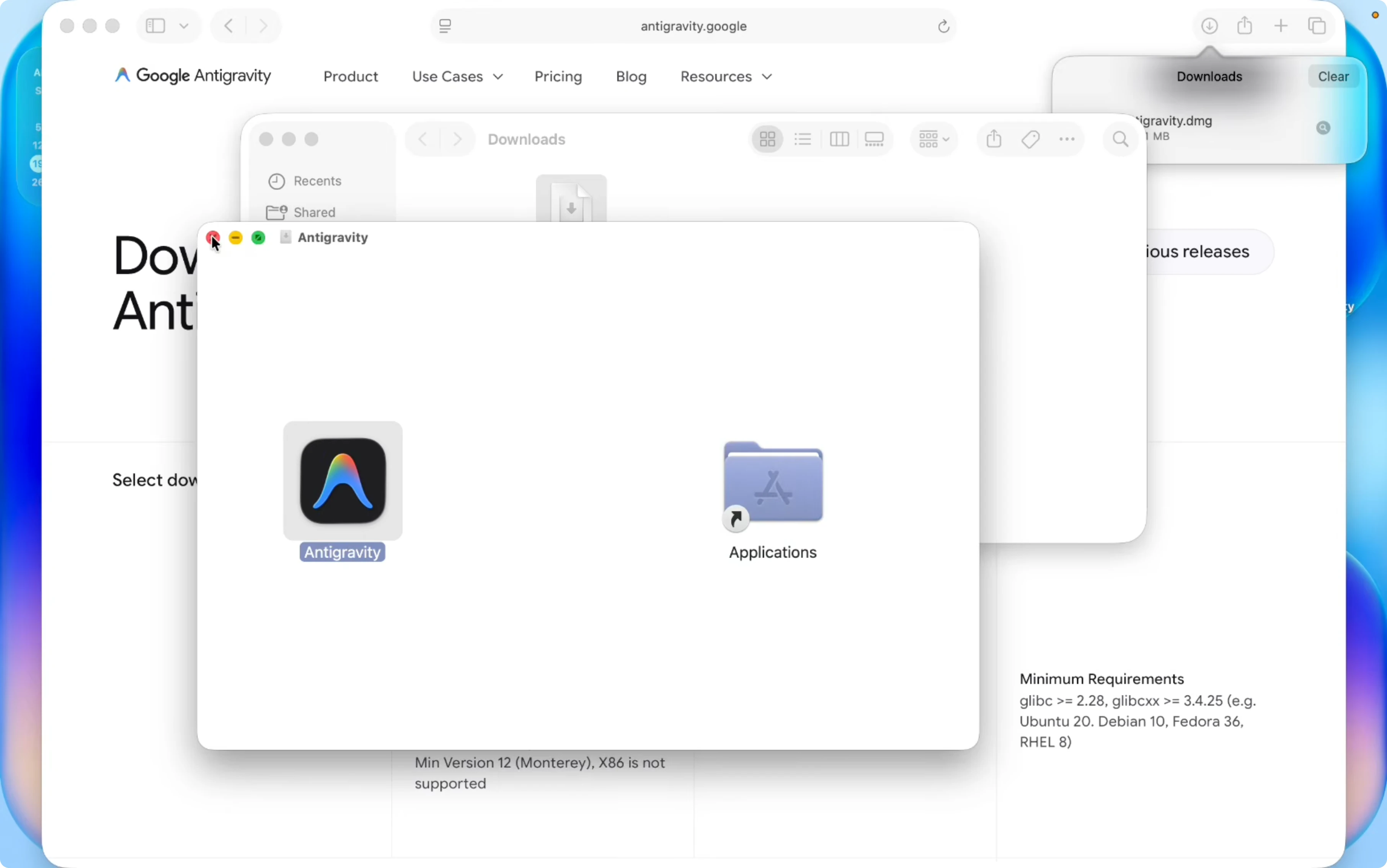1387x868 pixels.
Task: Click the Google Antigravity logo
Action: pyautogui.click(x=193, y=76)
